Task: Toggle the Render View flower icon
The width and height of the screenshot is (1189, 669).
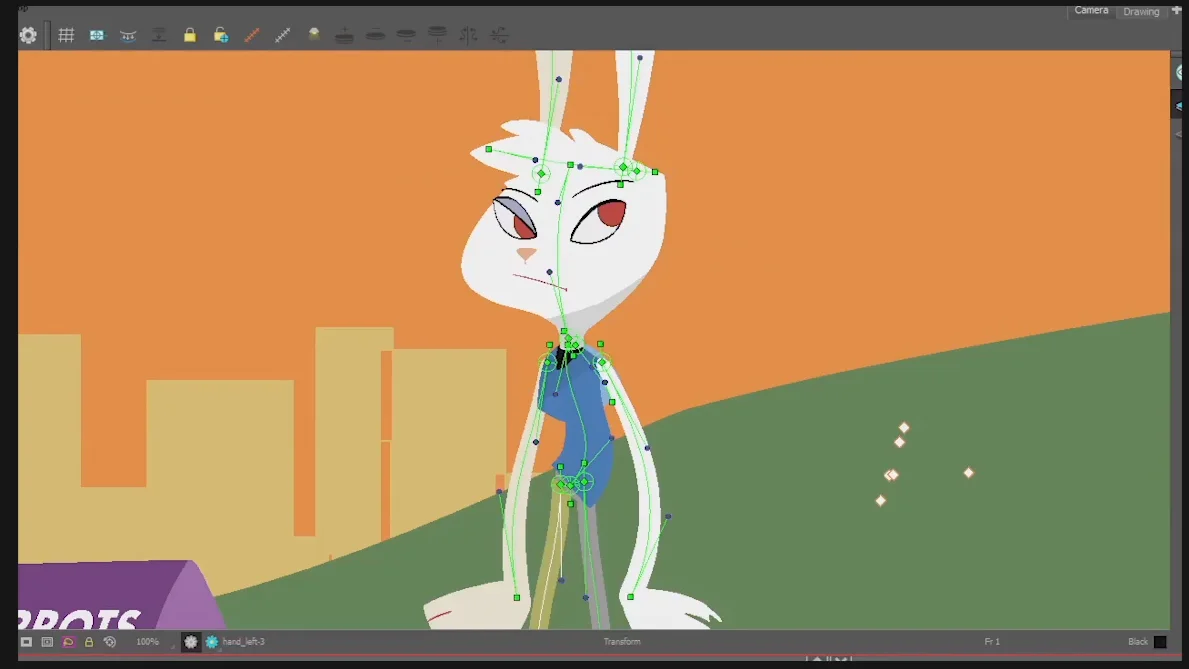Action: [190, 642]
